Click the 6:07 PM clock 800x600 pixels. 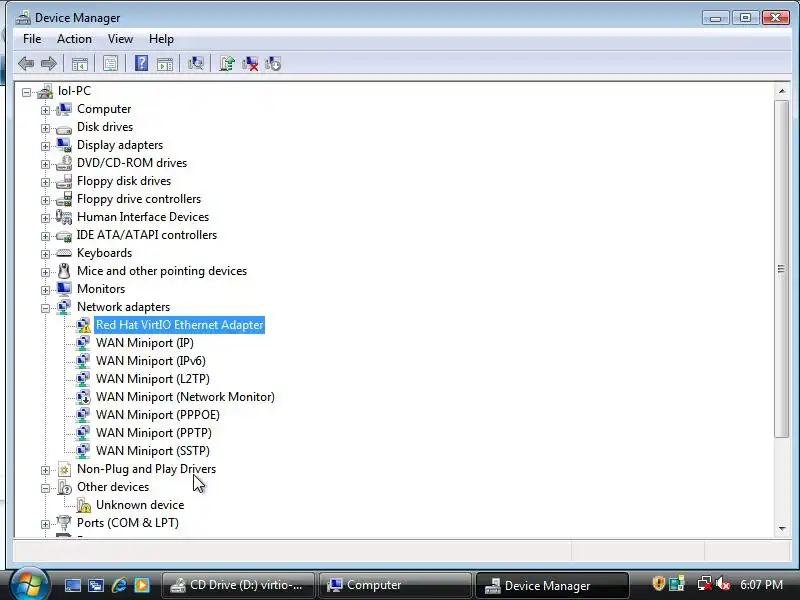pyautogui.click(x=761, y=584)
